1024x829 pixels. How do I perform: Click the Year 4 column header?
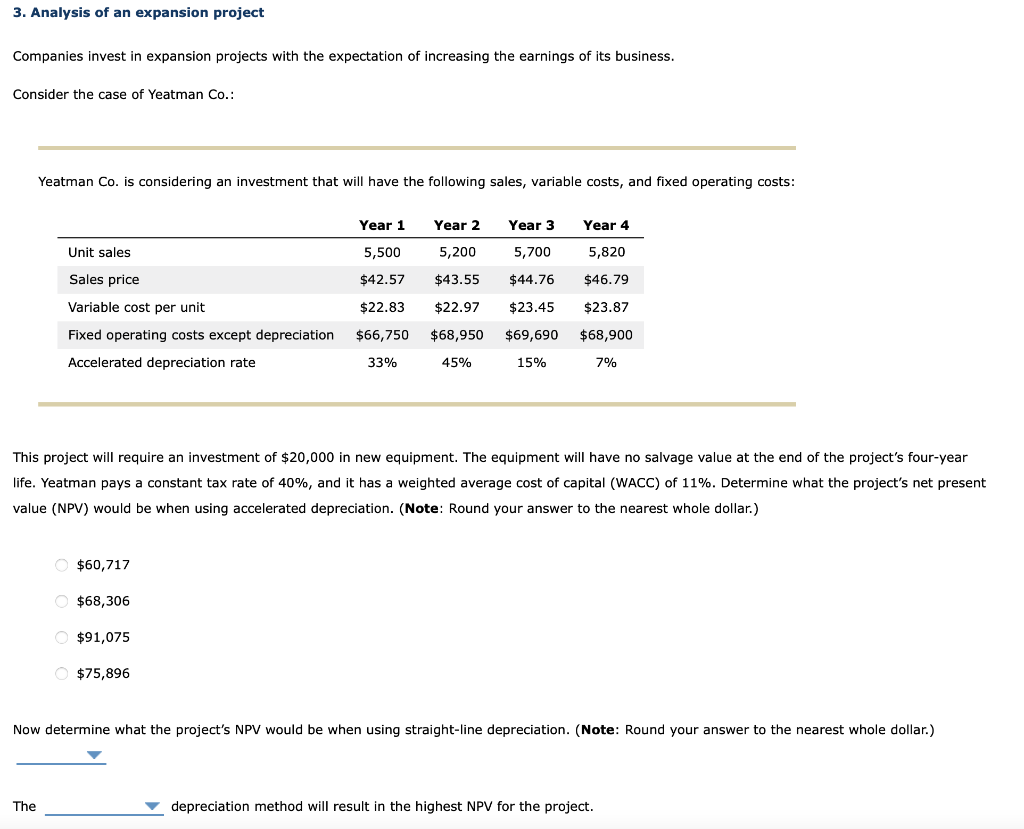point(606,225)
